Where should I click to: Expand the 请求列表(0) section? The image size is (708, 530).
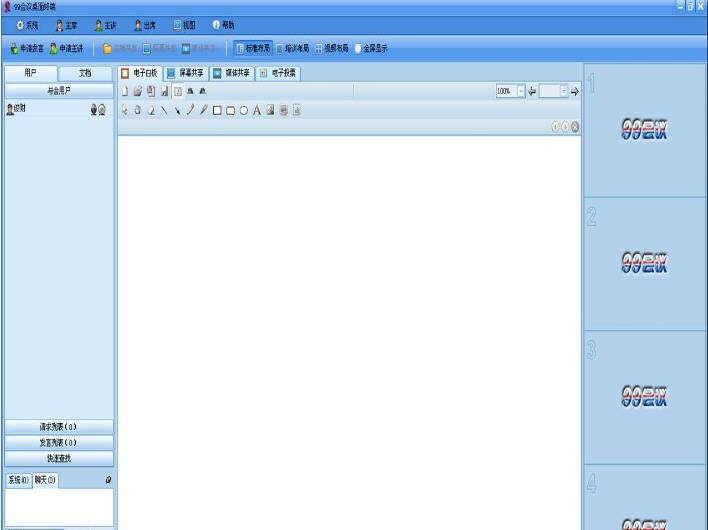click(59, 427)
